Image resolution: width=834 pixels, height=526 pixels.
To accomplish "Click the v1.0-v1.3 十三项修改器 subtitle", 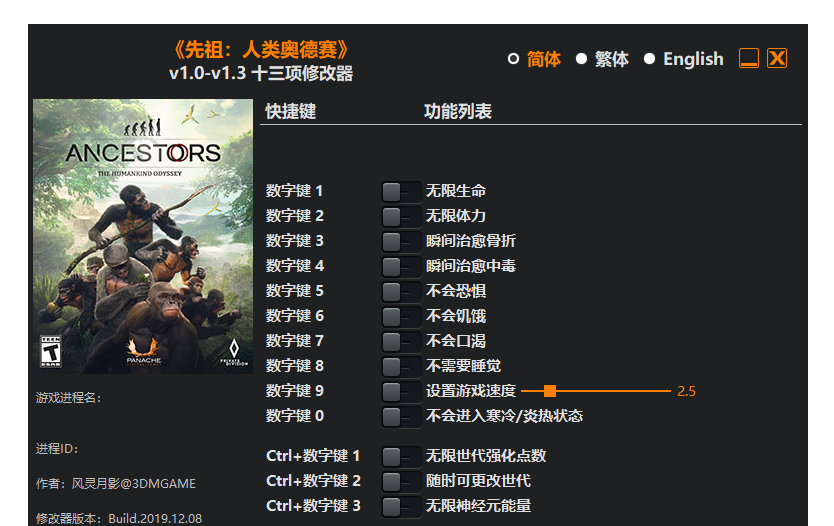I will (261, 73).
